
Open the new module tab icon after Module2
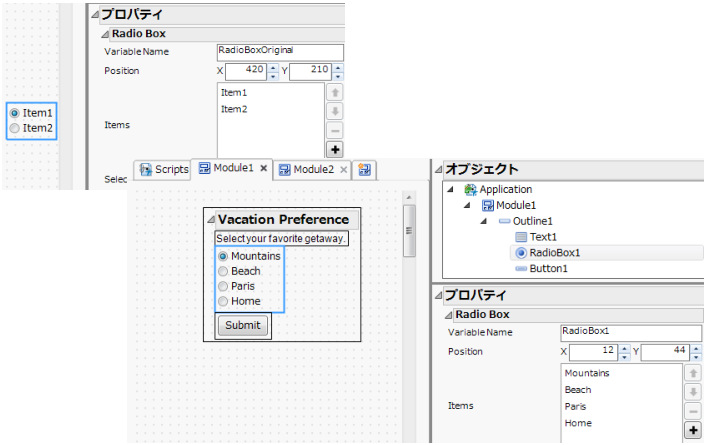point(366,170)
